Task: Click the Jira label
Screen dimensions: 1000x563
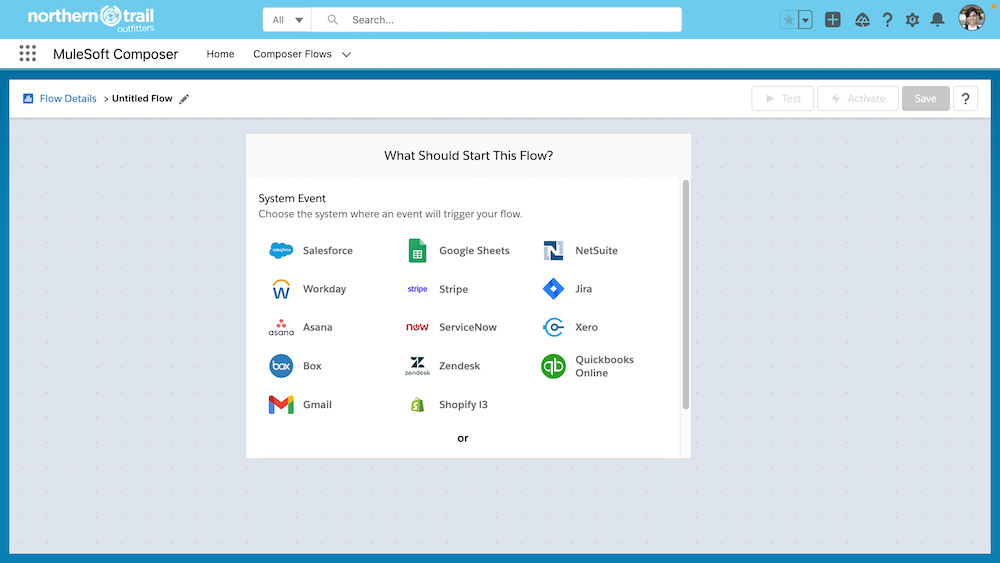Action: pos(584,289)
